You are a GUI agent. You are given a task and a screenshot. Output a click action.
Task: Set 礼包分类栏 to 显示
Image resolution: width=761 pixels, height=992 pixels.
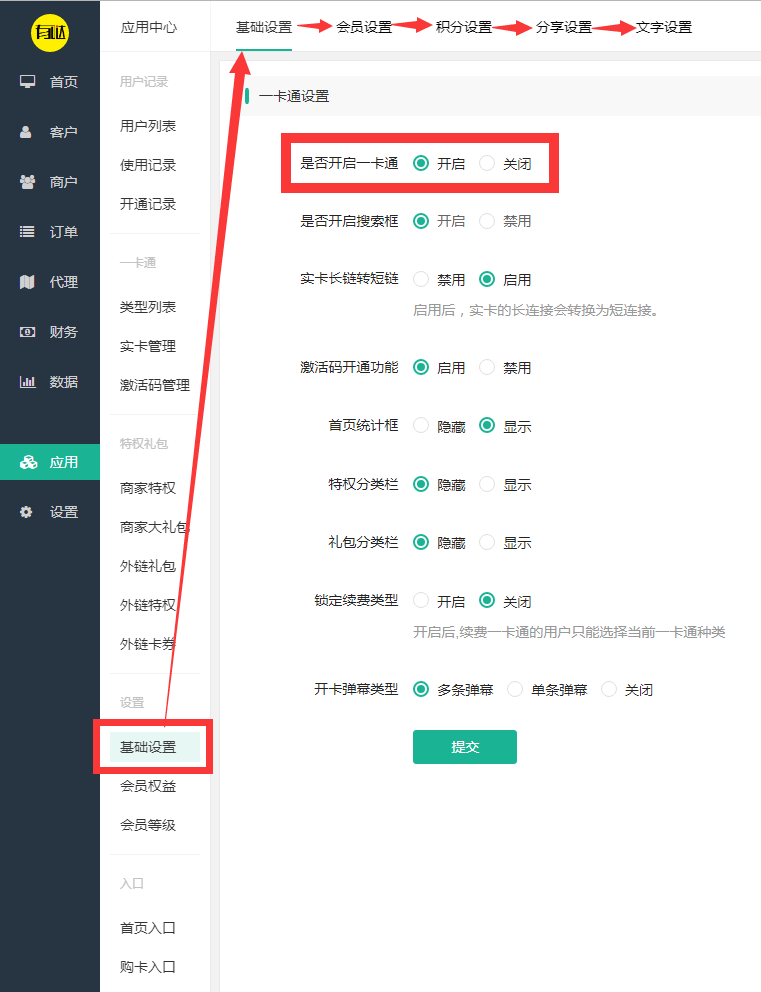click(x=486, y=542)
